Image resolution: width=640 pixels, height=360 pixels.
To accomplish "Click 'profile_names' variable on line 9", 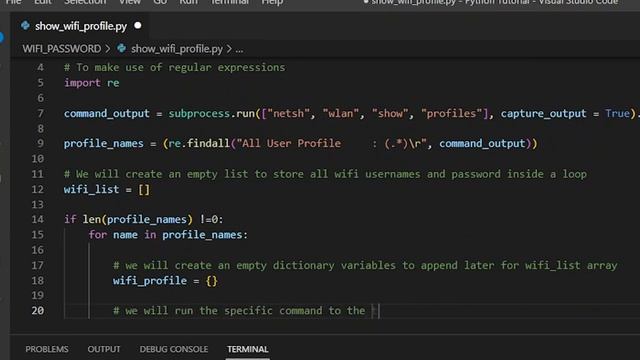I will coord(104,144).
